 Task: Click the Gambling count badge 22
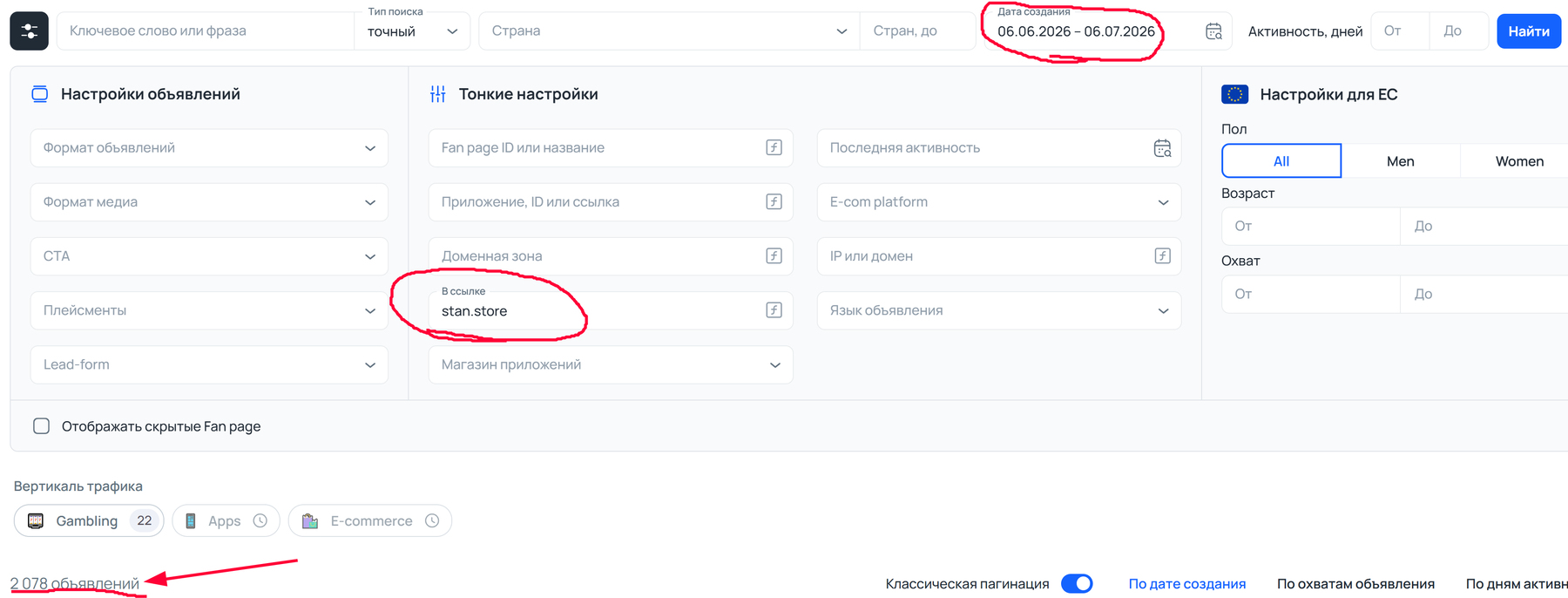pyautogui.click(x=145, y=520)
